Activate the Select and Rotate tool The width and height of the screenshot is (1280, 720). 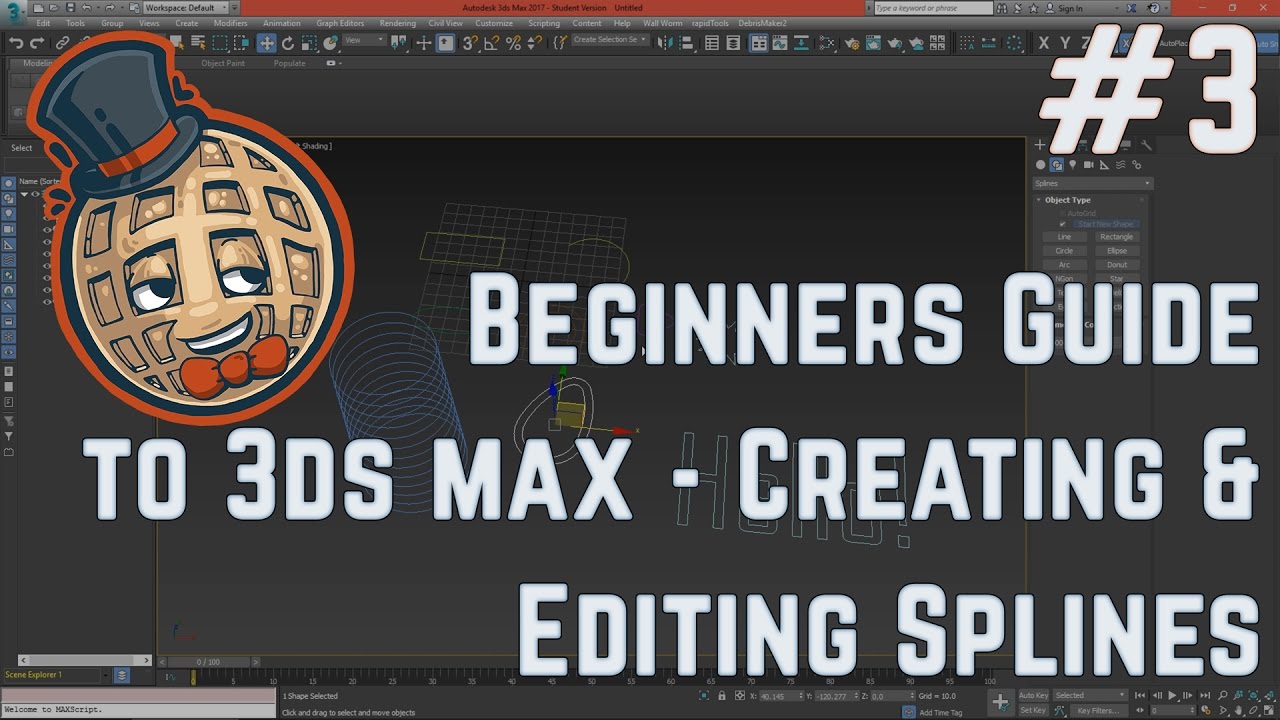(x=288, y=43)
